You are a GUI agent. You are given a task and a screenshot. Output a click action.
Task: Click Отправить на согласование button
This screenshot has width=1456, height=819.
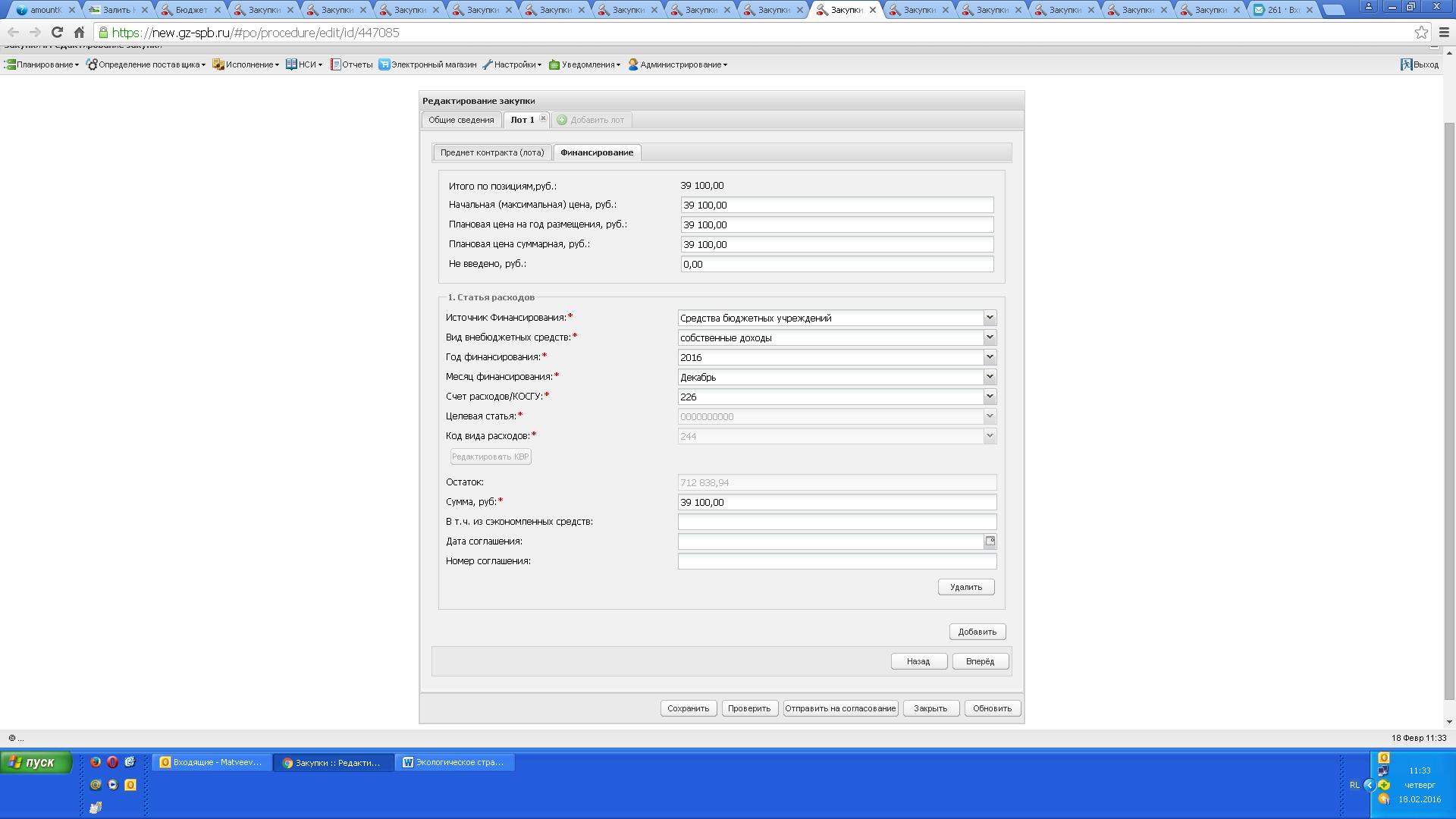point(840,708)
